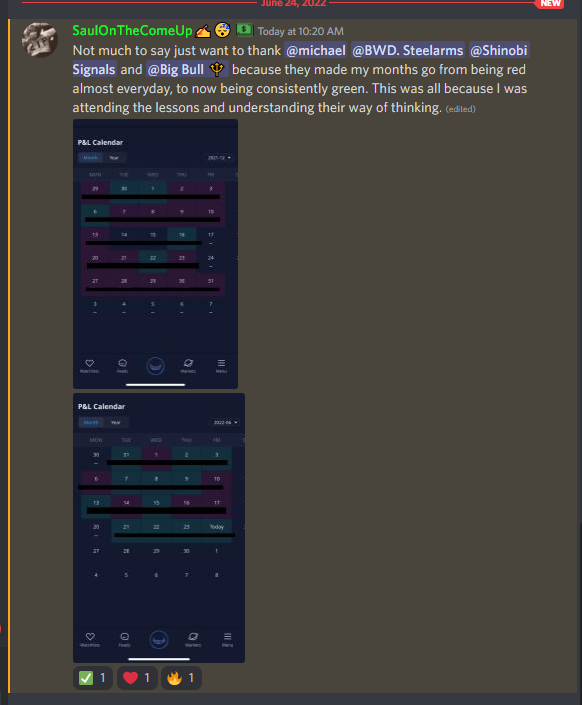Screen dimensions: 582x705
Task: Select Month tab in the 2021-12 calendar screenshot
Action: 90,157
